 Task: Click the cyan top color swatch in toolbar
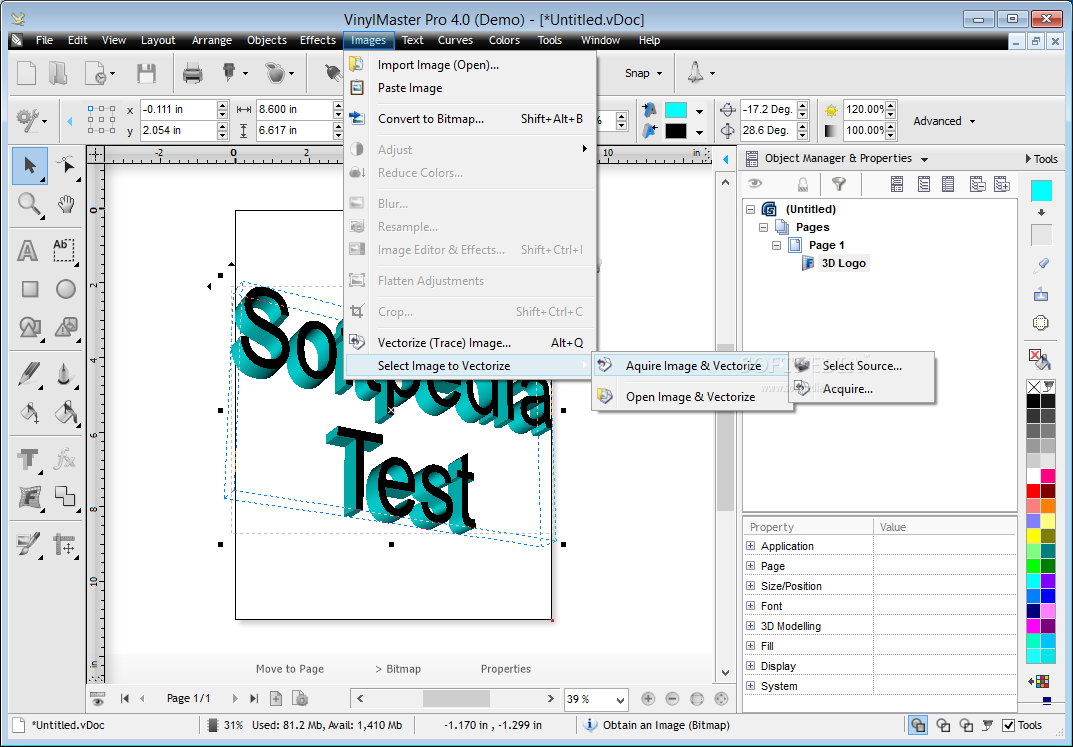pos(675,110)
